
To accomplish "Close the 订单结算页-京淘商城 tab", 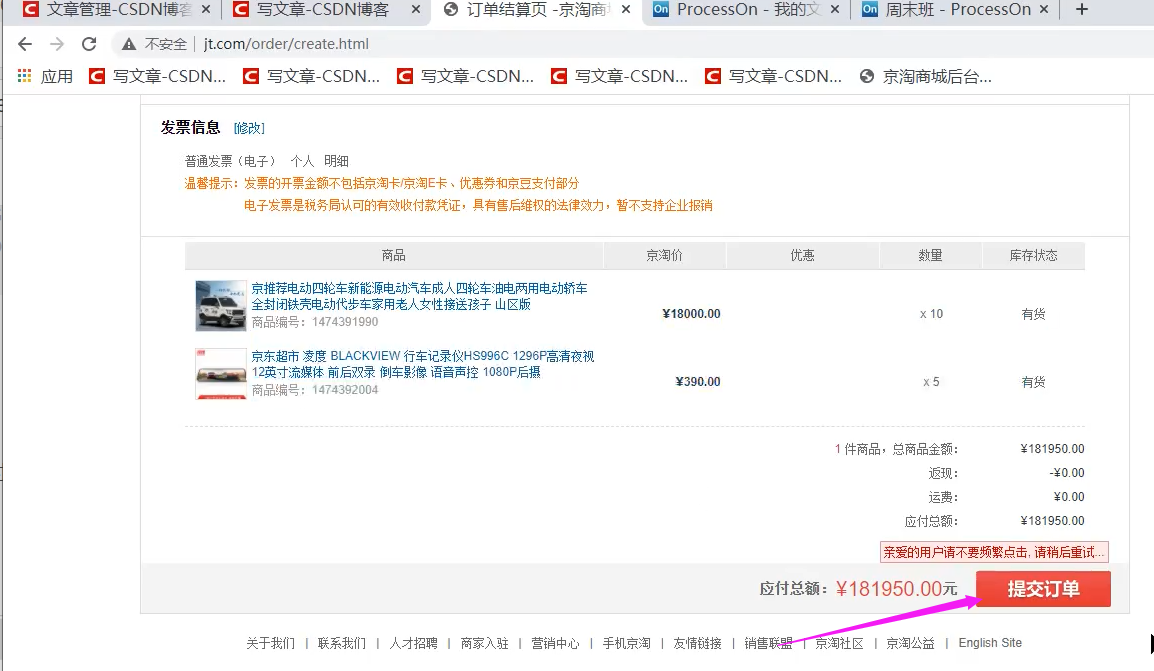I will pos(626,10).
